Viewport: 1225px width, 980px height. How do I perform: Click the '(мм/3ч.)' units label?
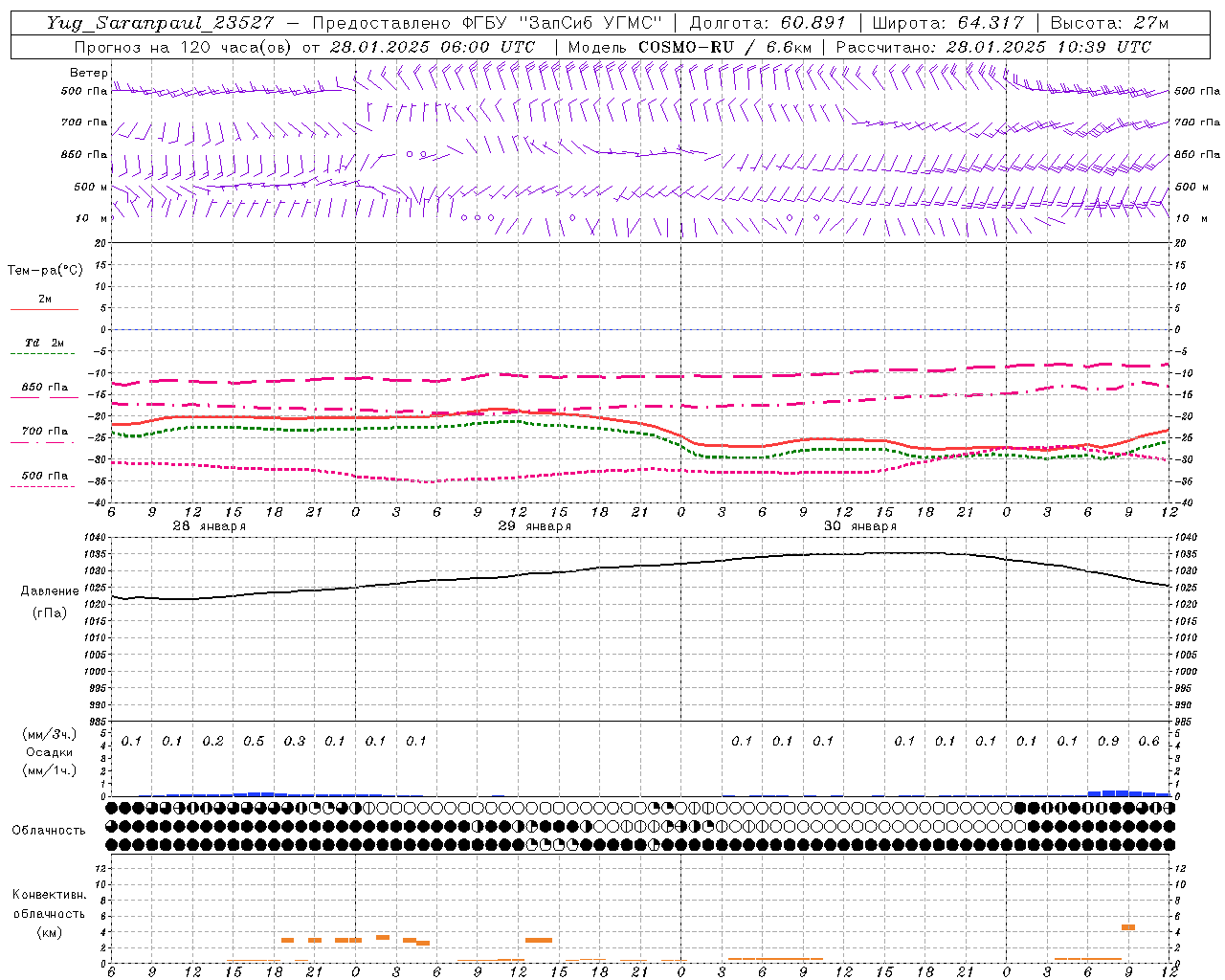[x=50, y=734]
